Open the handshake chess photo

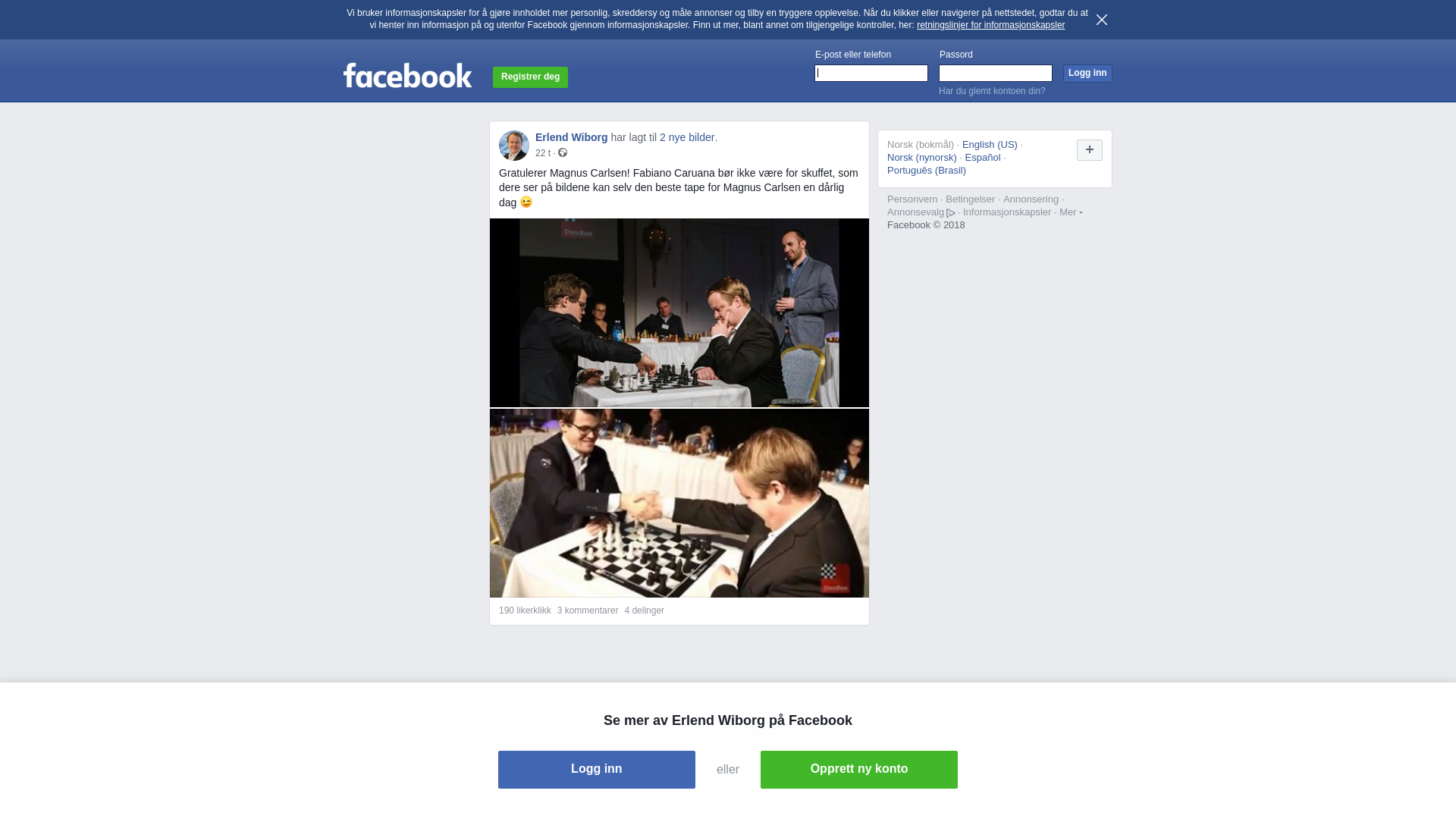(679, 504)
